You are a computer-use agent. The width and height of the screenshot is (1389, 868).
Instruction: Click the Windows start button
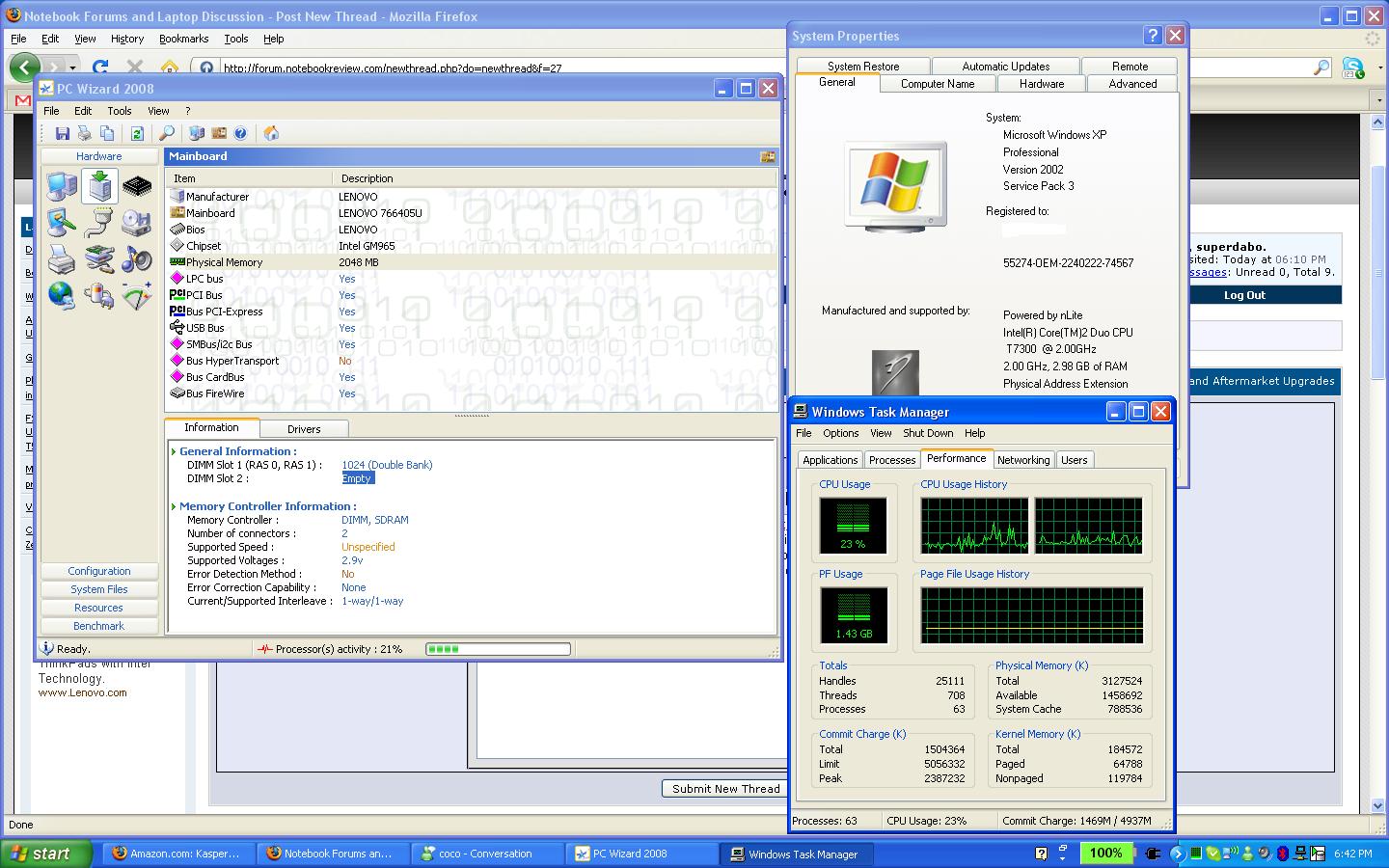pyautogui.click(x=46, y=854)
